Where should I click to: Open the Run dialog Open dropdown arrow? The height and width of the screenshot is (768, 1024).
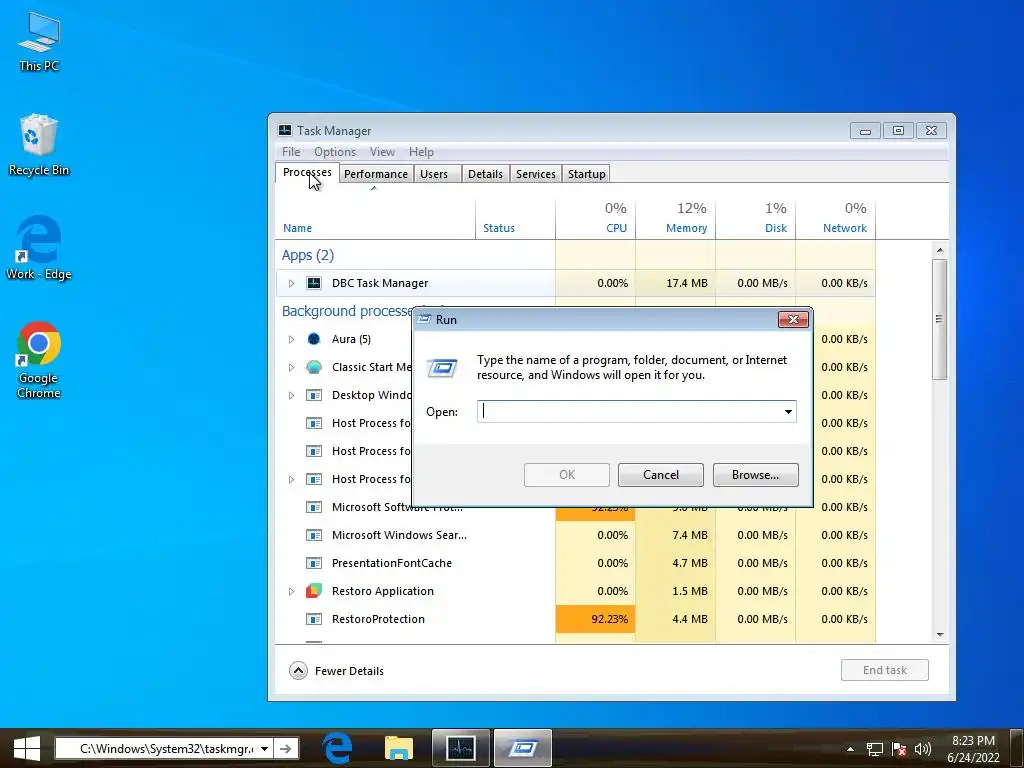coord(788,411)
